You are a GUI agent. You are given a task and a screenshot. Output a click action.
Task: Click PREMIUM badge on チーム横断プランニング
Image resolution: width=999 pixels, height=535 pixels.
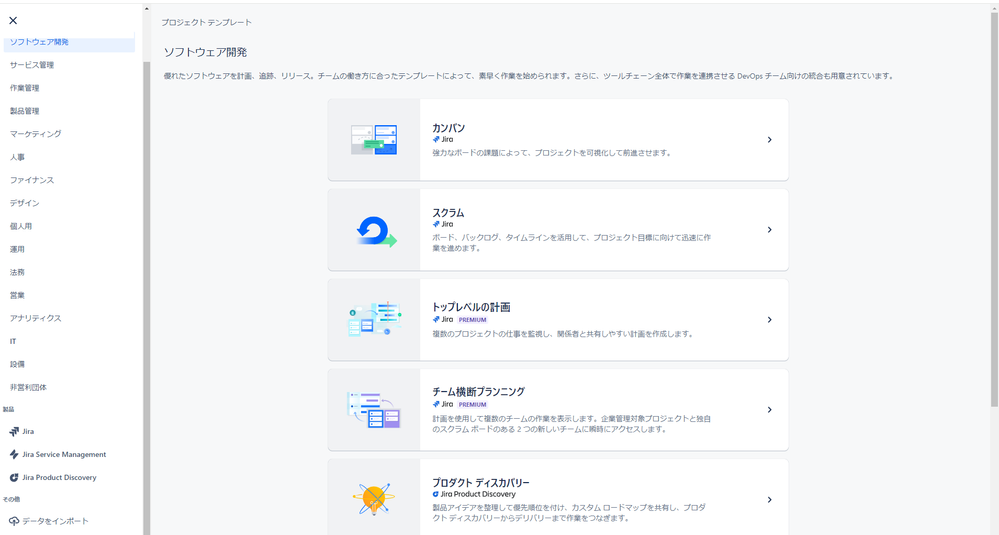[x=472, y=404]
